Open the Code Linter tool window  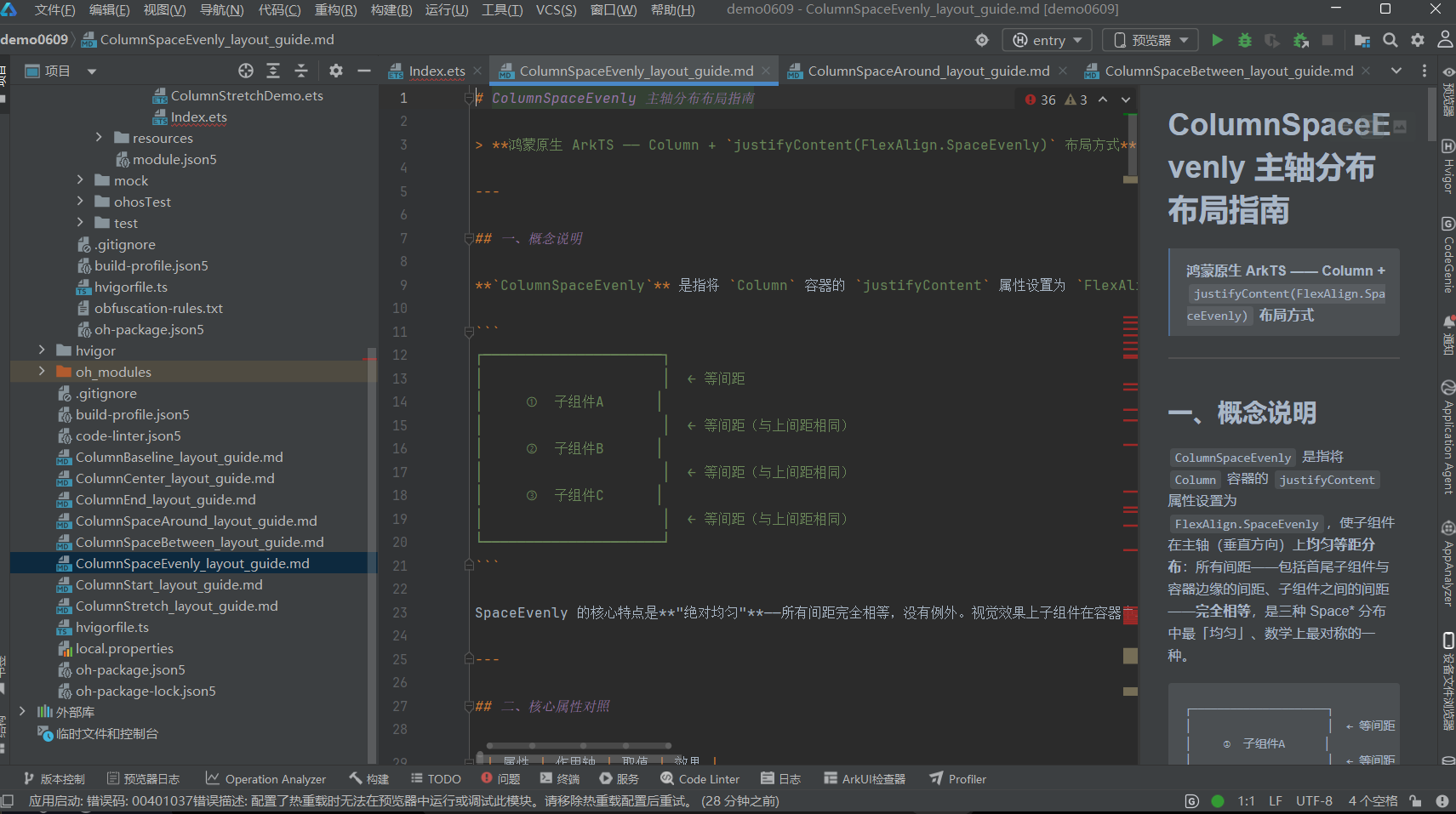click(x=699, y=779)
